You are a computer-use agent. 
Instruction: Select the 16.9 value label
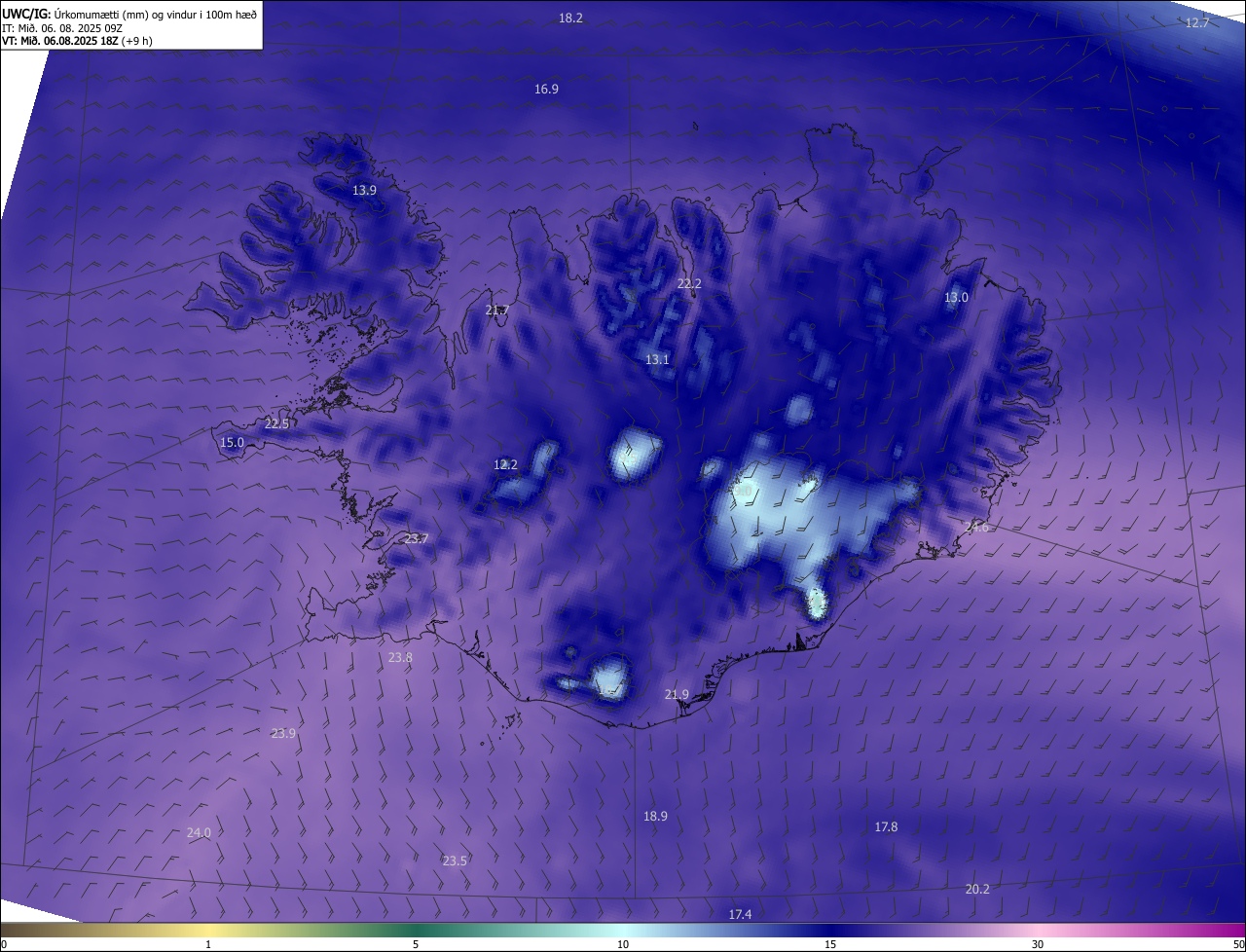tap(546, 90)
